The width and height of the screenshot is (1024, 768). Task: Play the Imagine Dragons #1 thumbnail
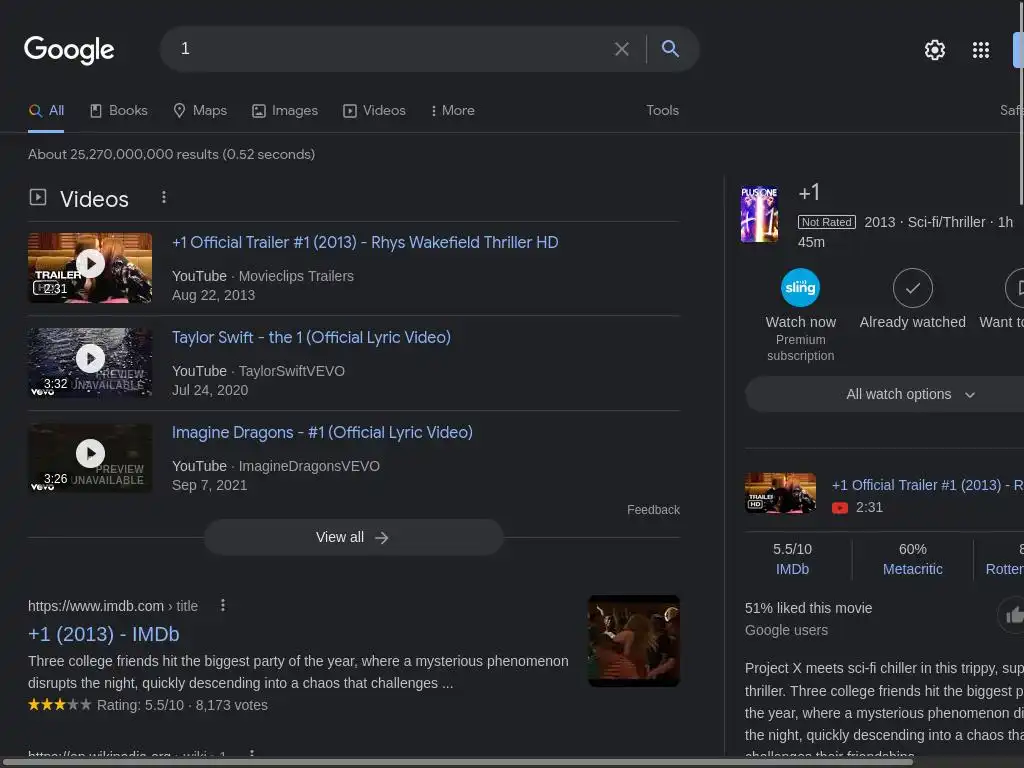pyautogui.click(x=90, y=458)
